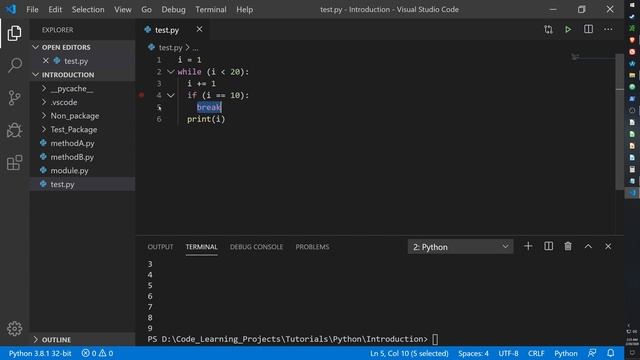Open the File menu
640x360 pixels.
[x=32, y=9]
